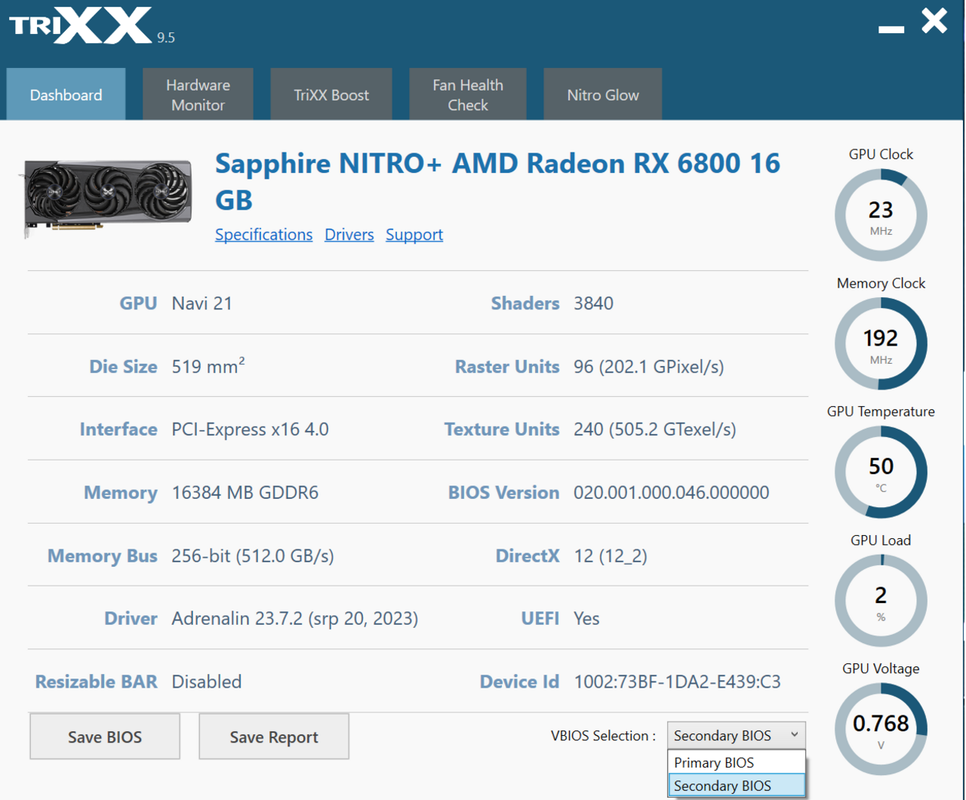Click Memory value 16384 MB GDDR6
Viewport: 966px width, 800px height.
pos(245,492)
